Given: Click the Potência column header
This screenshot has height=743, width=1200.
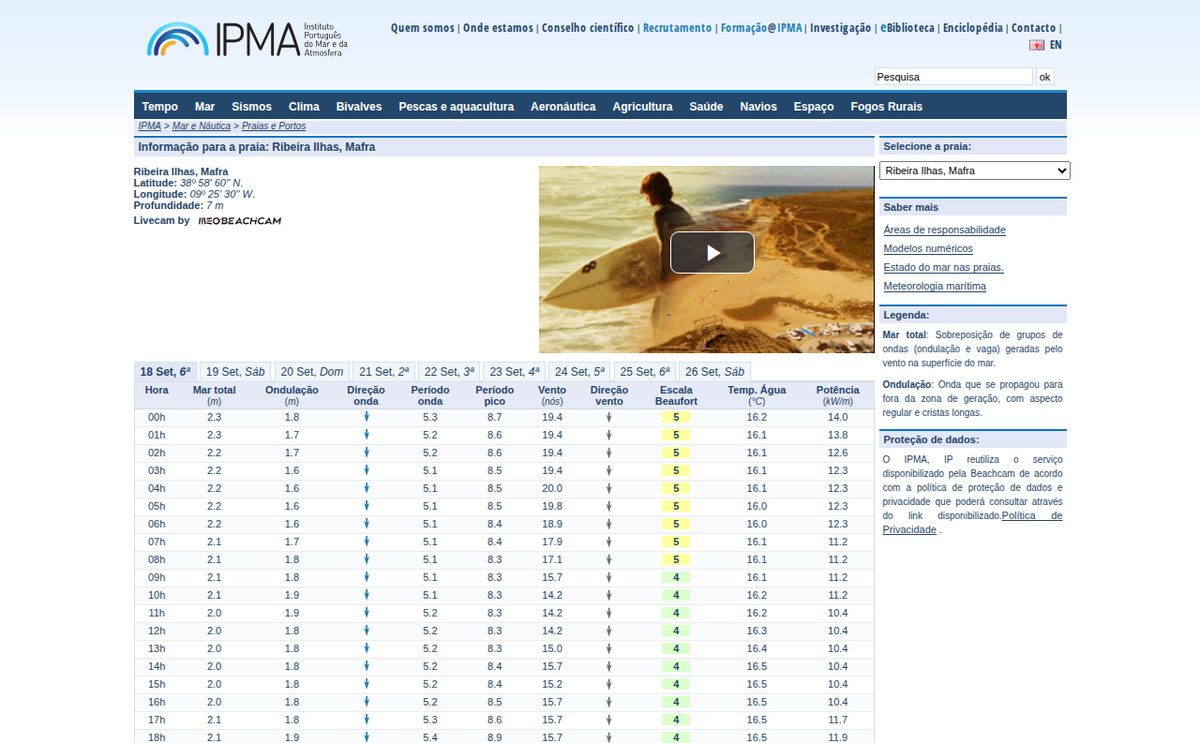Looking at the screenshot, I should [838, 395].
